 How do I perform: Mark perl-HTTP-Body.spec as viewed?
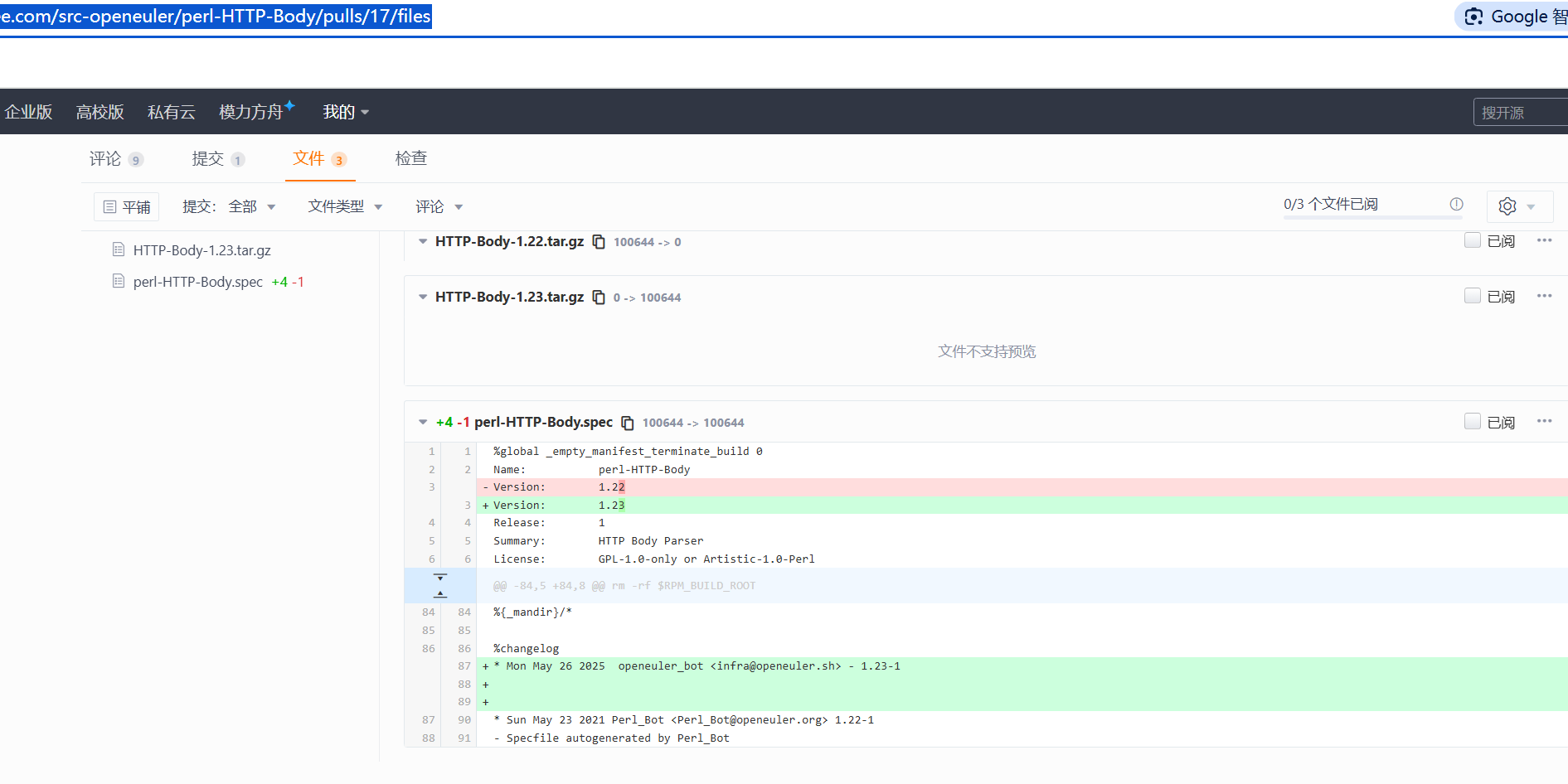tap(1473, 421)
